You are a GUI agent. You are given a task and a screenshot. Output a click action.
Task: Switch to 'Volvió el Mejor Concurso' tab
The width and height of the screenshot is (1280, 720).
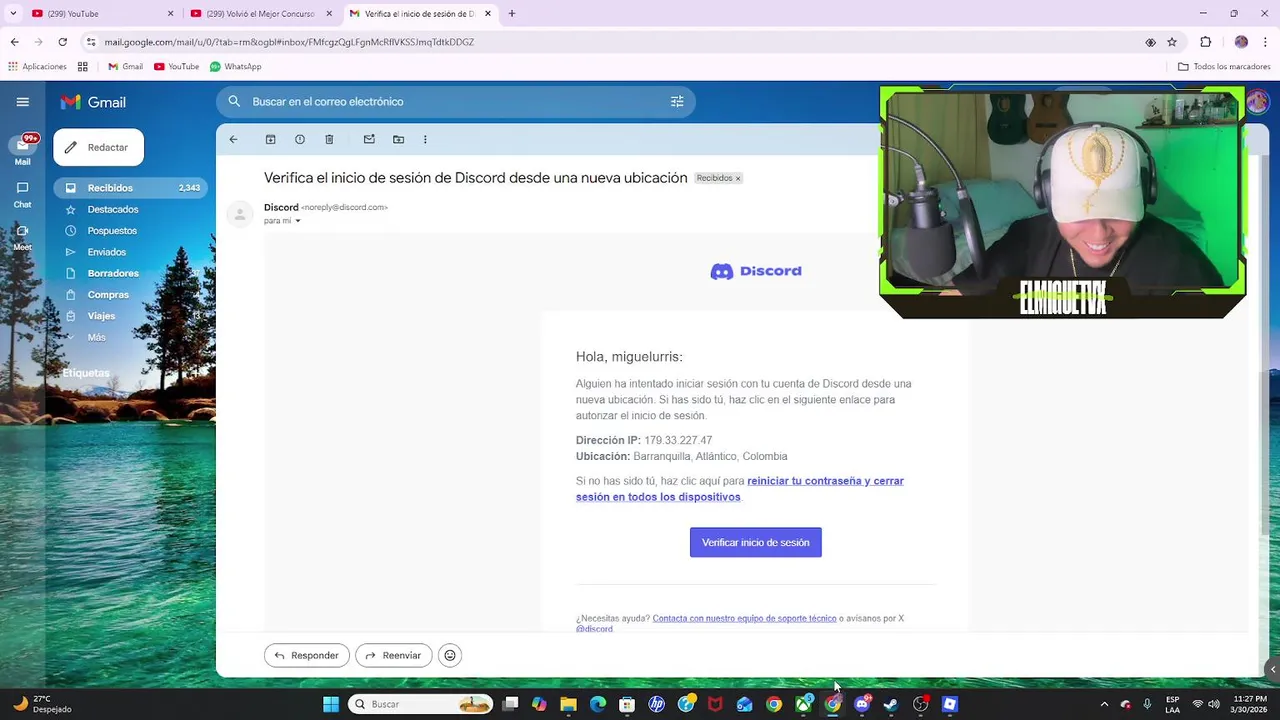pos(260,14)
